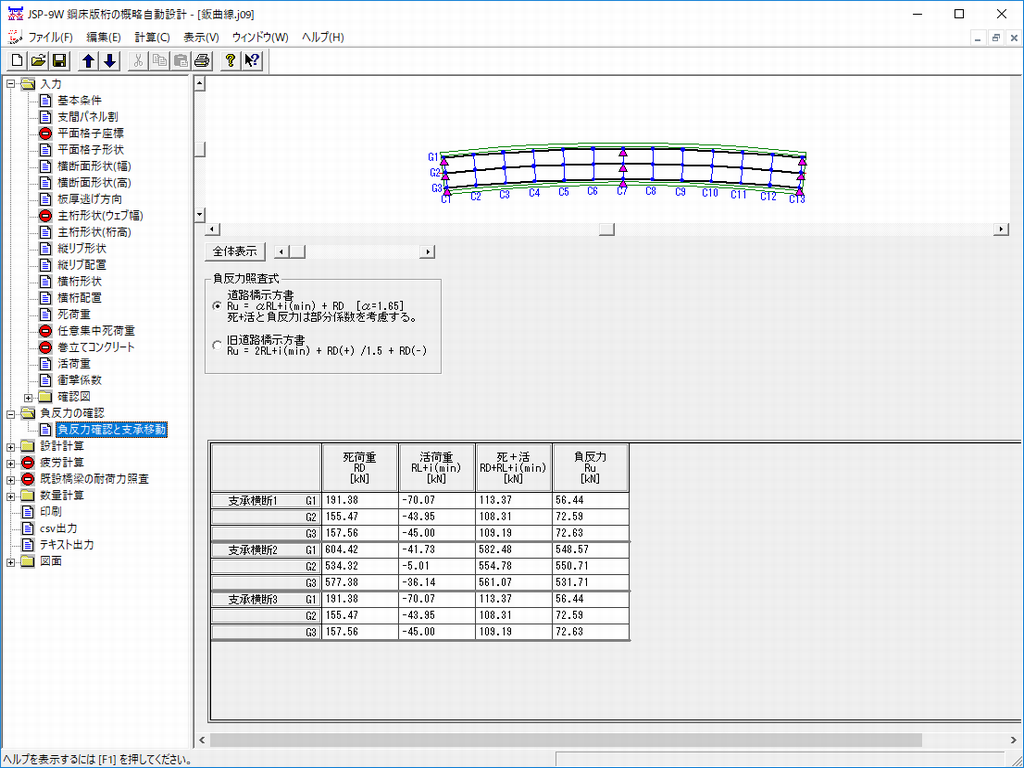Activate the context help pointer icon
The height and width of the screenshot is (768, 1024).
pos(252,61)
